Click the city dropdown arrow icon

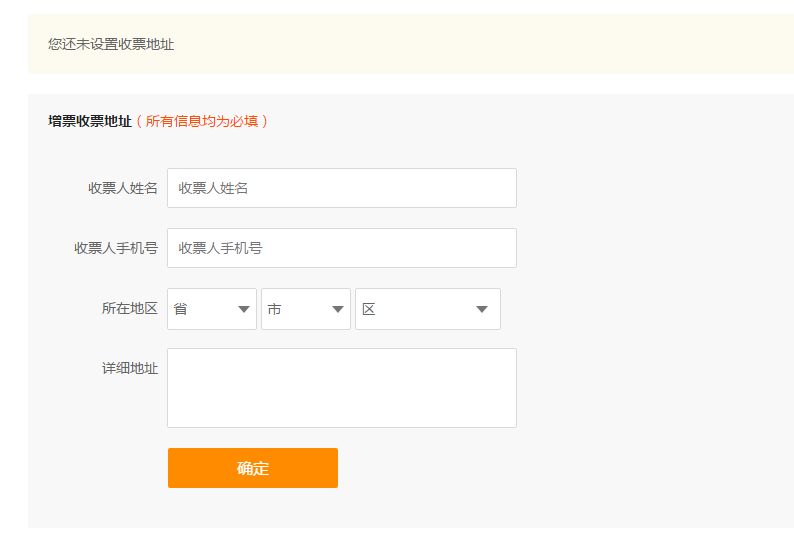click(x=338, y=310)
